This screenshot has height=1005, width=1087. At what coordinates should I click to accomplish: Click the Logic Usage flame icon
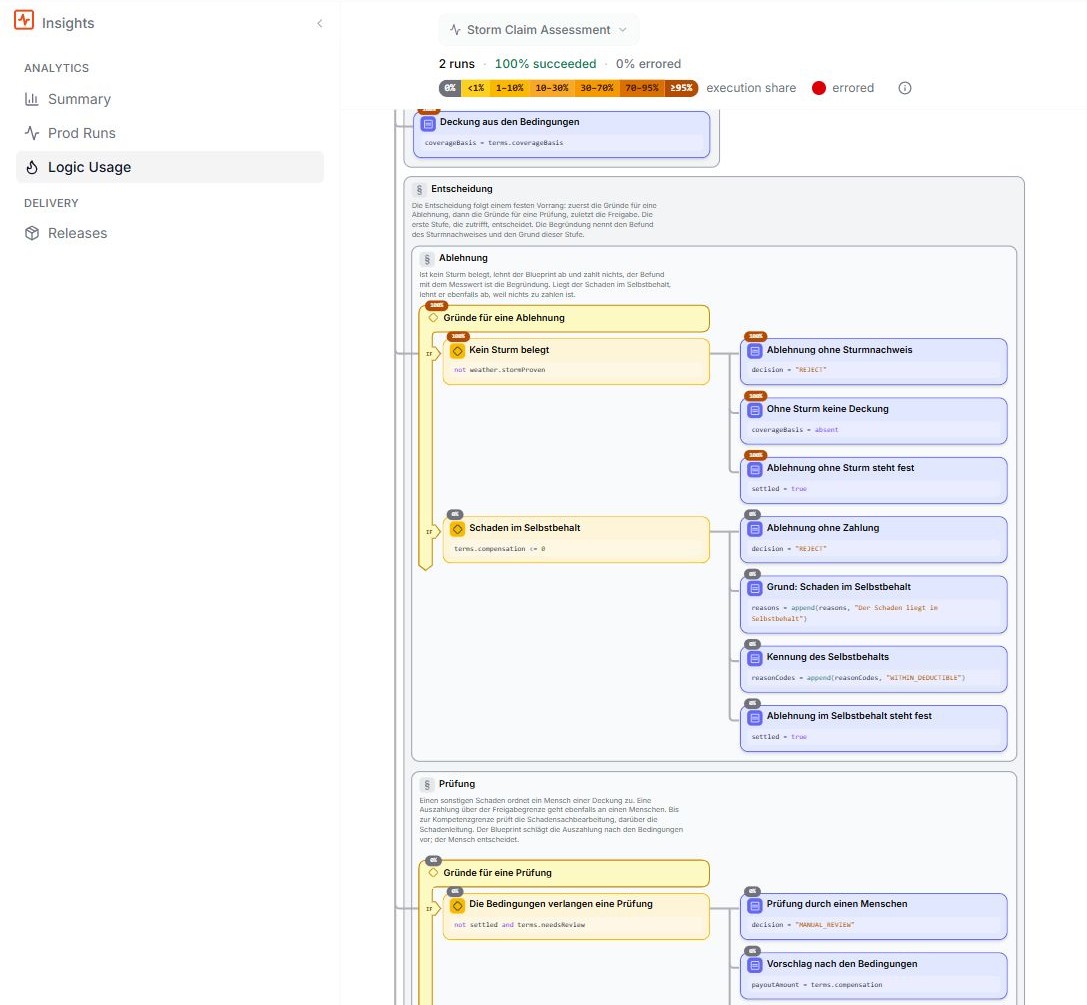tap(31, 167)
